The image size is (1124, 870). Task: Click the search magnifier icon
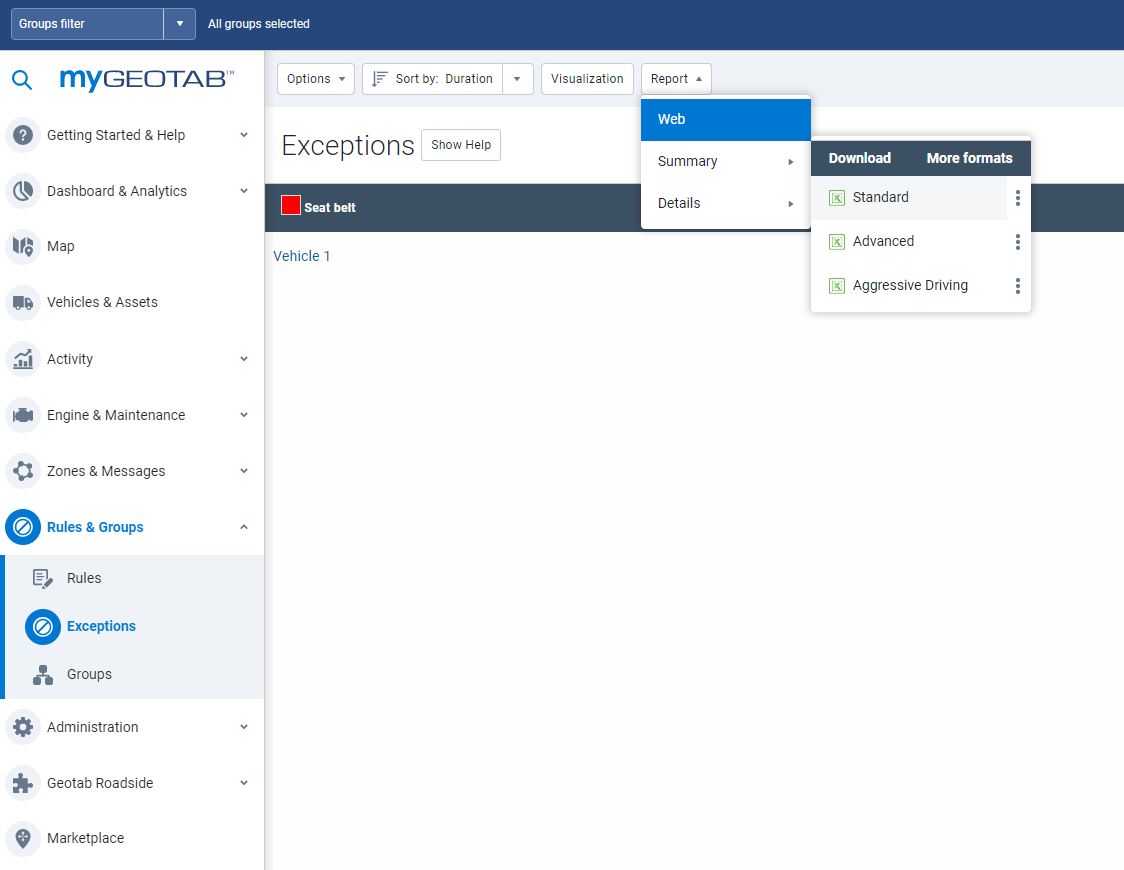(x=22, y=80)
